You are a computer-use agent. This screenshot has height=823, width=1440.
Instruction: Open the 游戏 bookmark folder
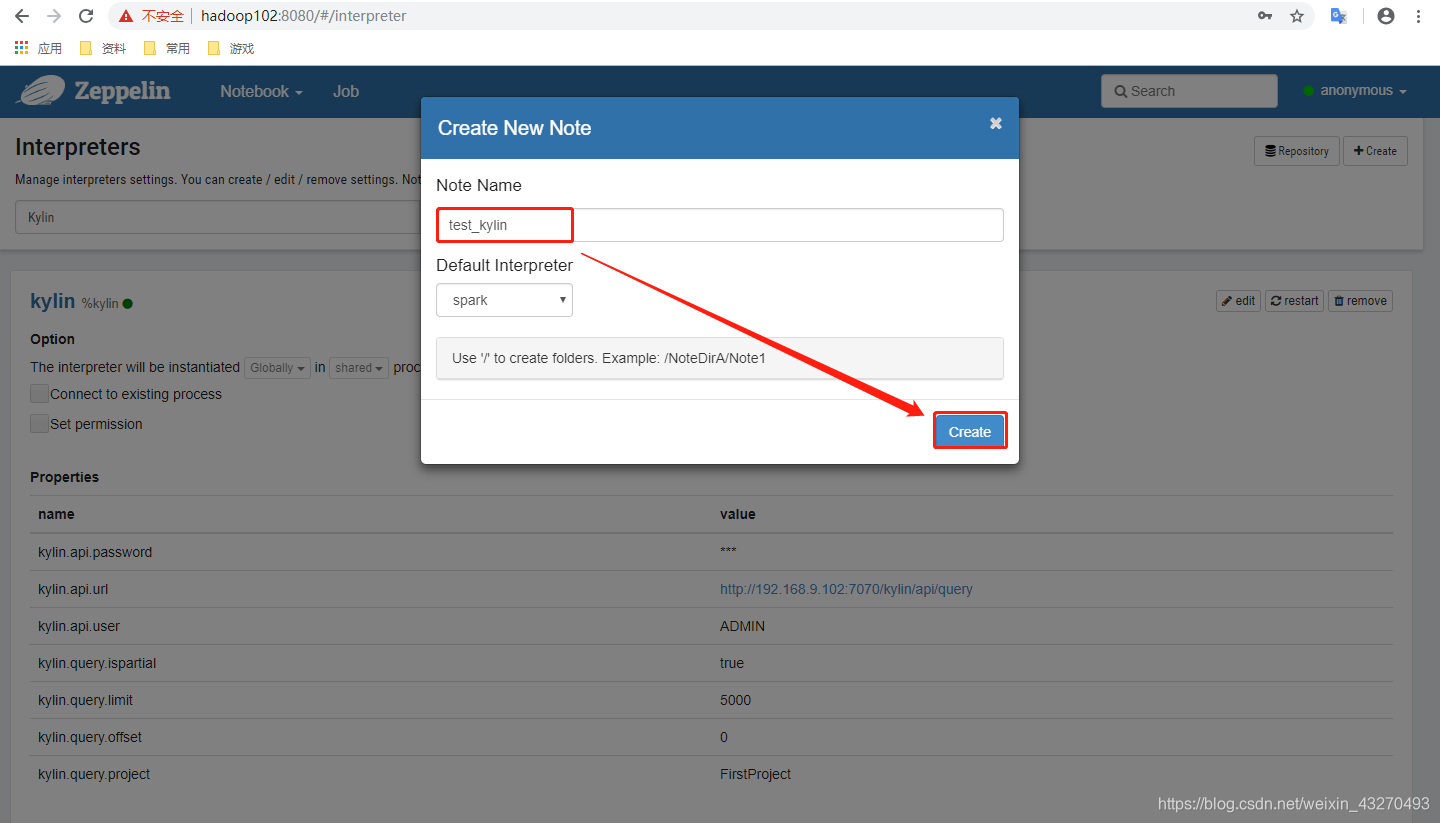[231, 48]
